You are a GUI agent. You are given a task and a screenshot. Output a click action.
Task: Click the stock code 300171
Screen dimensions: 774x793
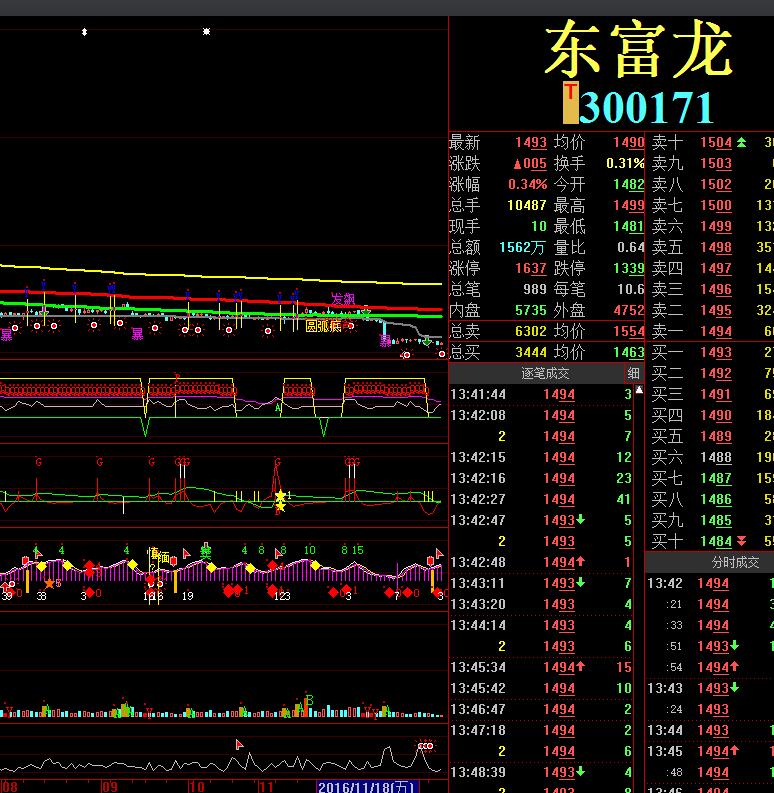(647, 107)
